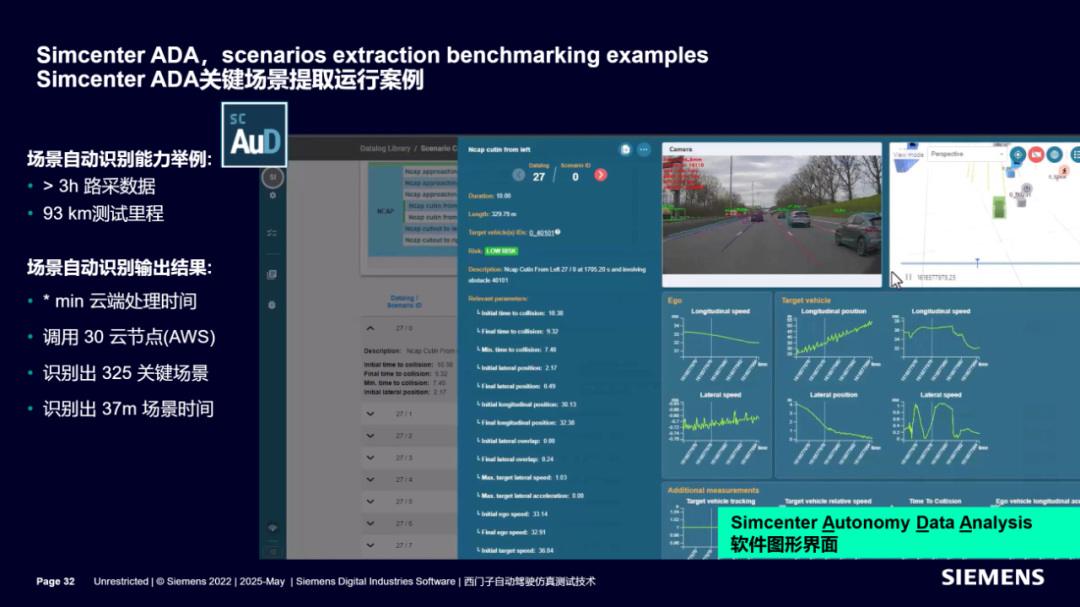Open the bug-shaped icon in left sidebar
Image resolution: width=1080 pixels, height=607 pixels.
tap(272, 305)
